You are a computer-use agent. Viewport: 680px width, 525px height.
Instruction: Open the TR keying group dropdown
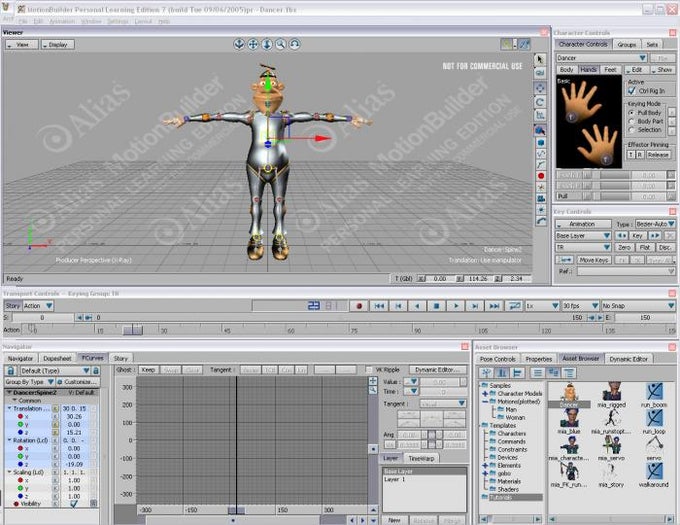(x=583, y=248)
